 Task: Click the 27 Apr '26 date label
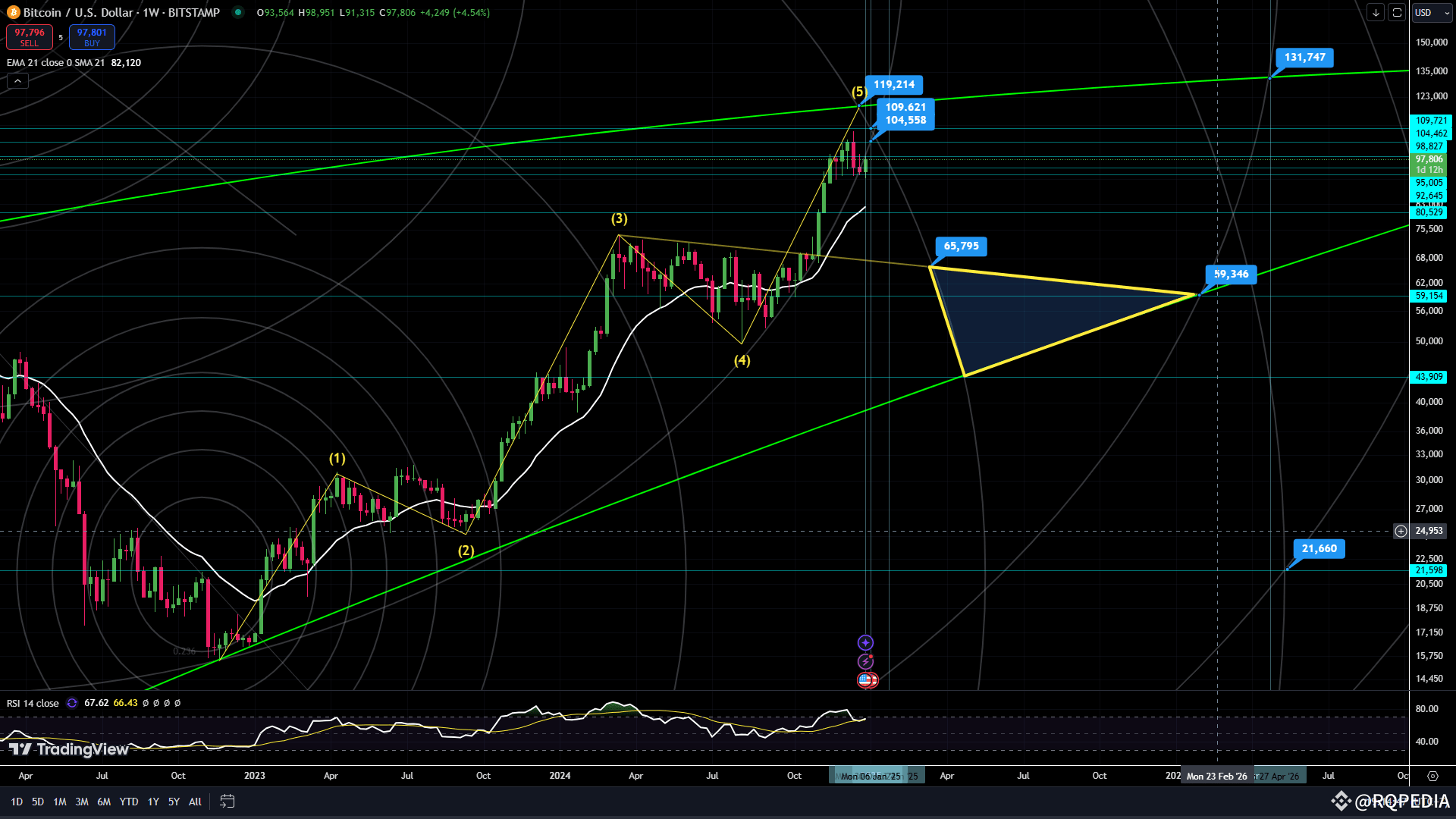(x=1279, y=777)
